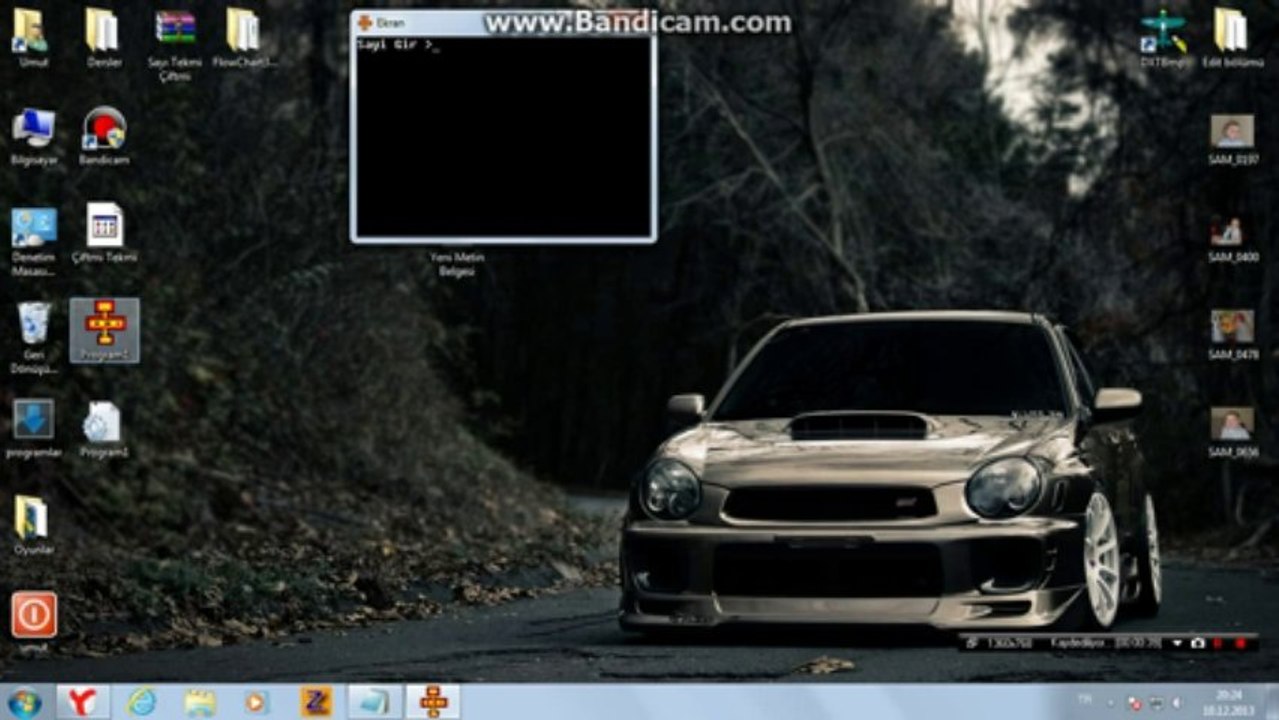
Task: Open the SAM_0656 image thumbnail
Action: (x=1232, y=432)
